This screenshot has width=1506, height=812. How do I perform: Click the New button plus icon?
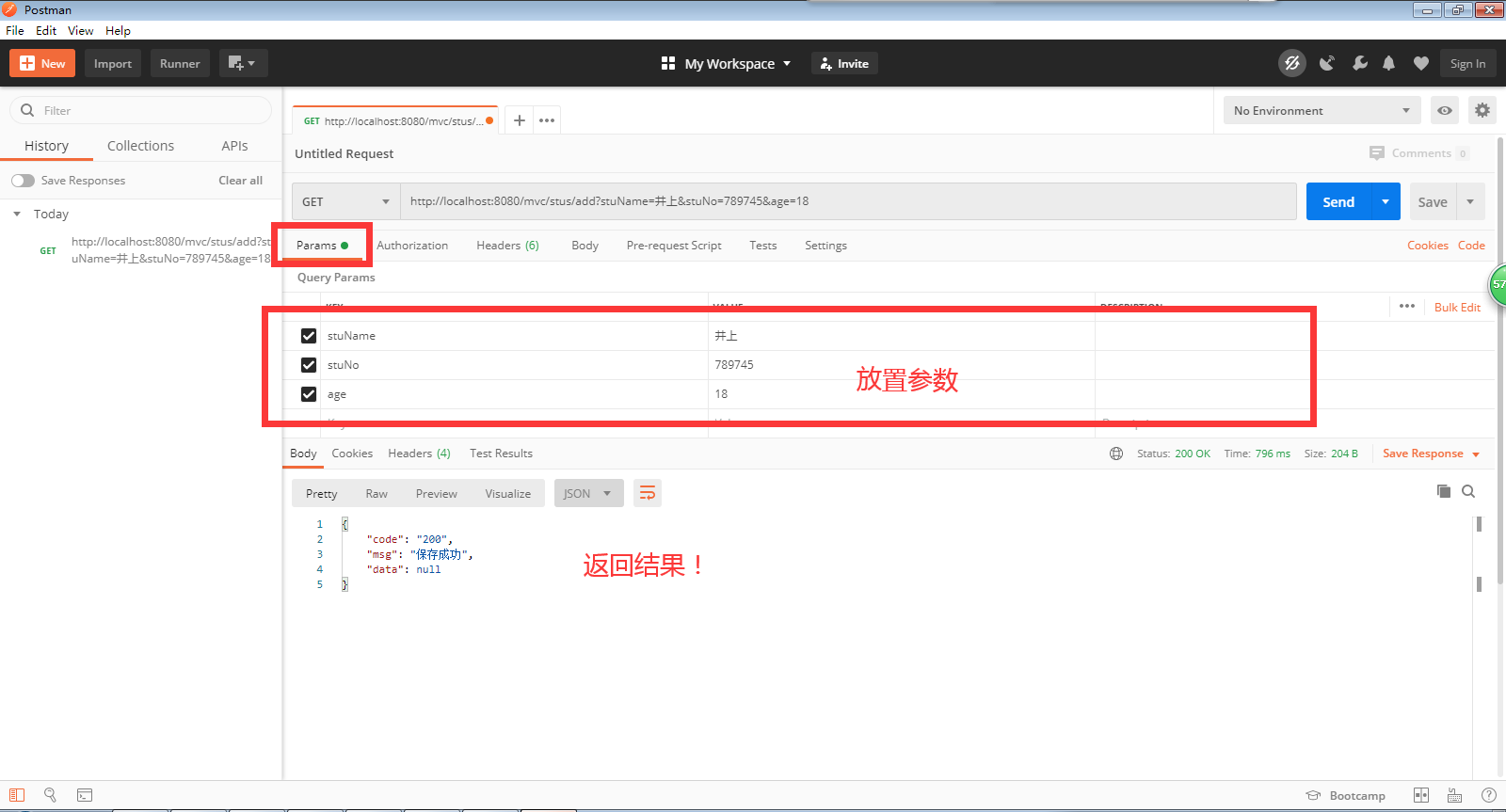point(27,63)
